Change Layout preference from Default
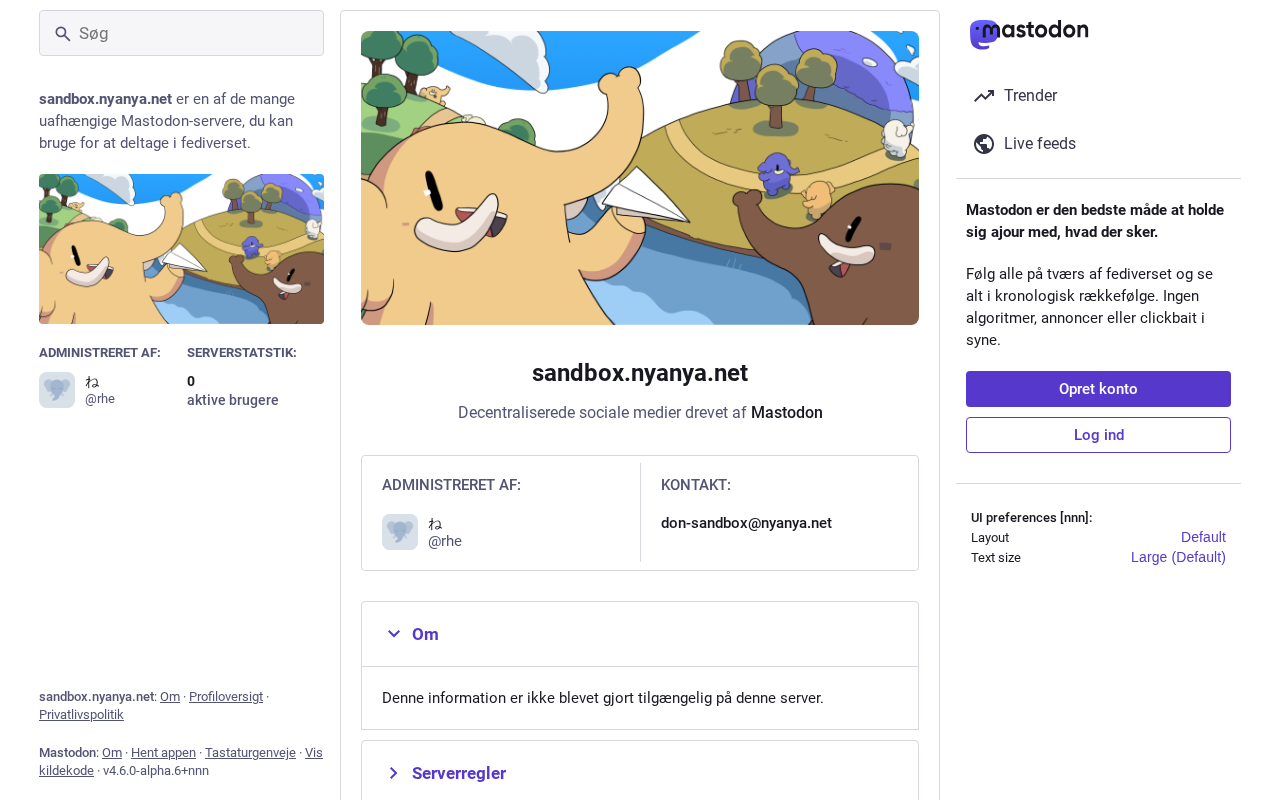This screenshot has height=800, width=1280. point(1203,537)
